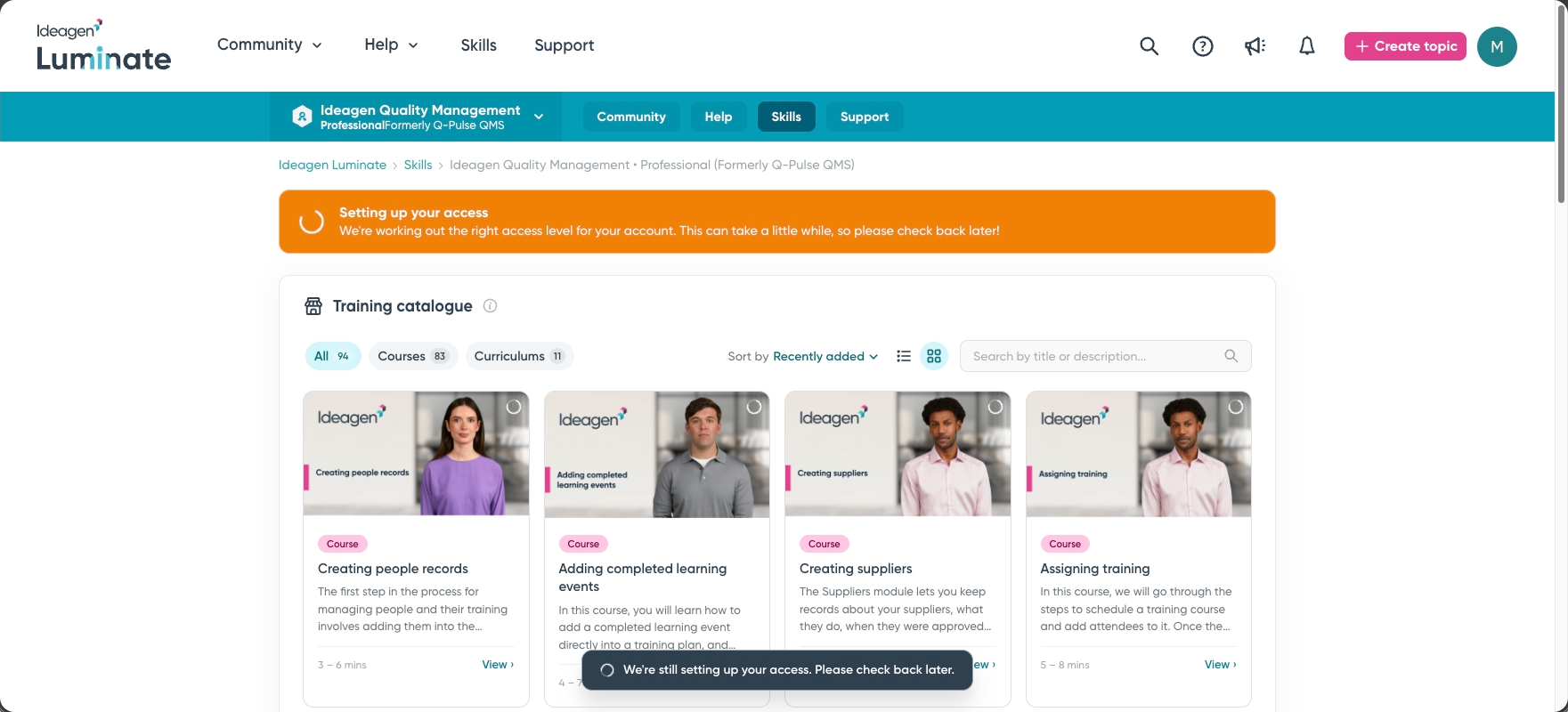
Task: Expand the Community dropdown in top navigation
Action: (270, 45)
